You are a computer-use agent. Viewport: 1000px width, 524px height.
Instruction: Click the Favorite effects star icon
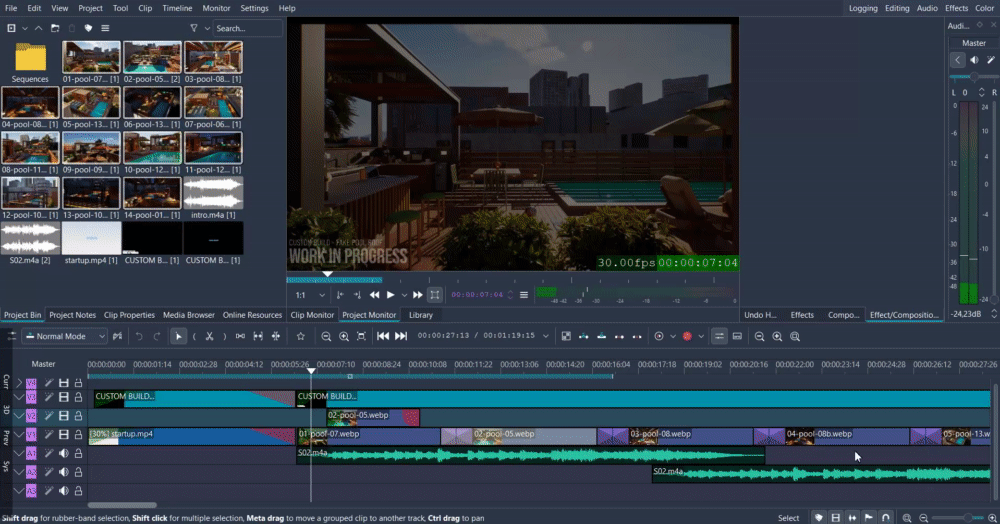point(300,336)
